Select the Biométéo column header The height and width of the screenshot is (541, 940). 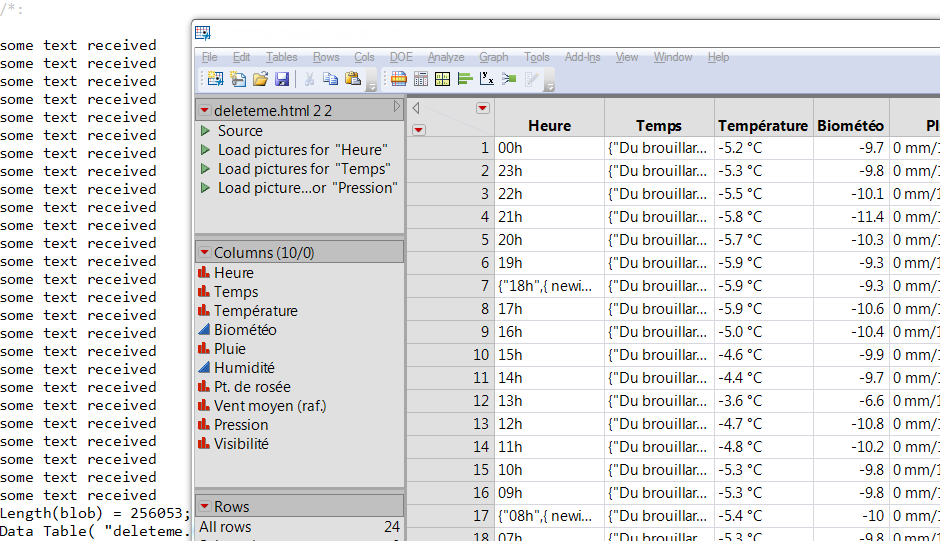pyautogui.click(x=851, y=118)
